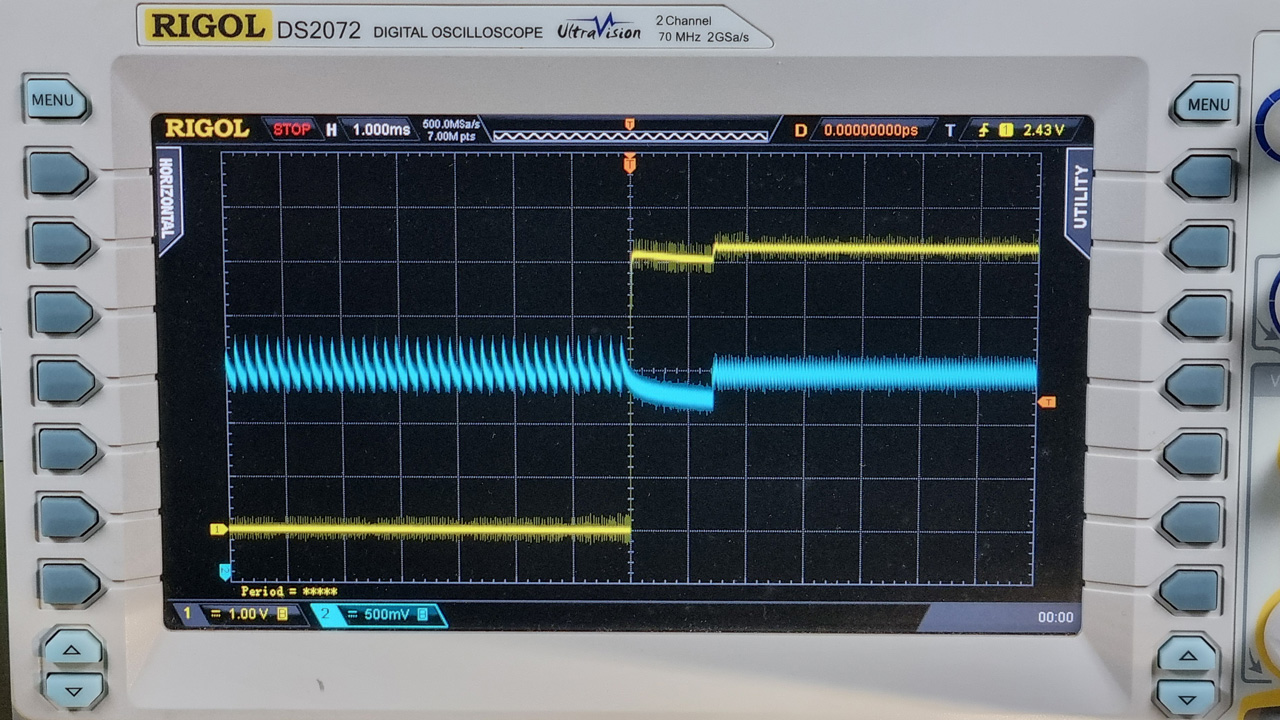Click the waveform memory position bar

pyautogui.click(x=630, y=133)
